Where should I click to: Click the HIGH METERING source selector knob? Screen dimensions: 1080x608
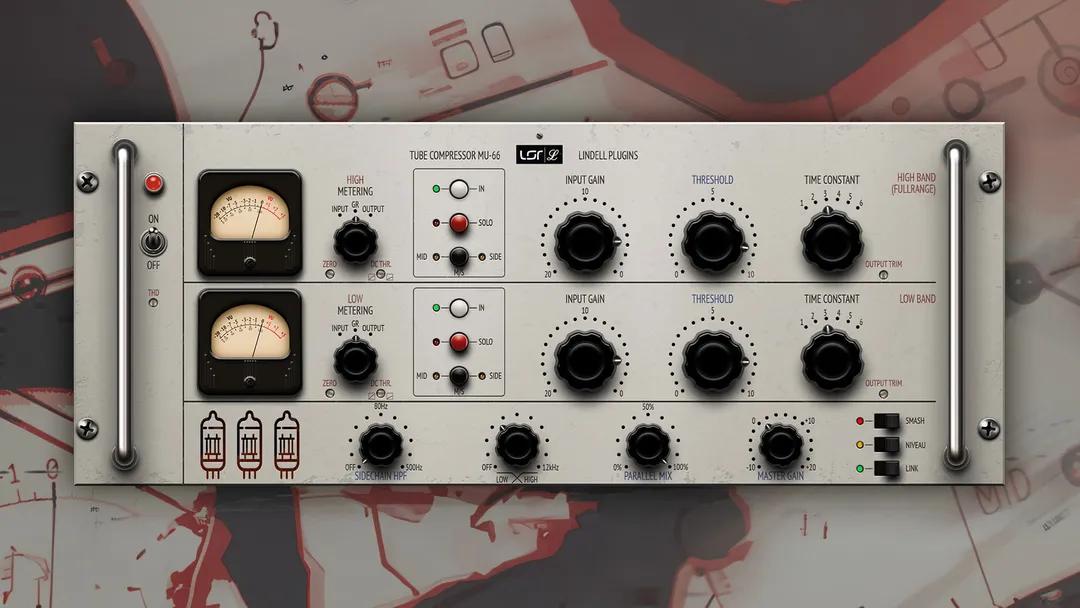[355, 240]
